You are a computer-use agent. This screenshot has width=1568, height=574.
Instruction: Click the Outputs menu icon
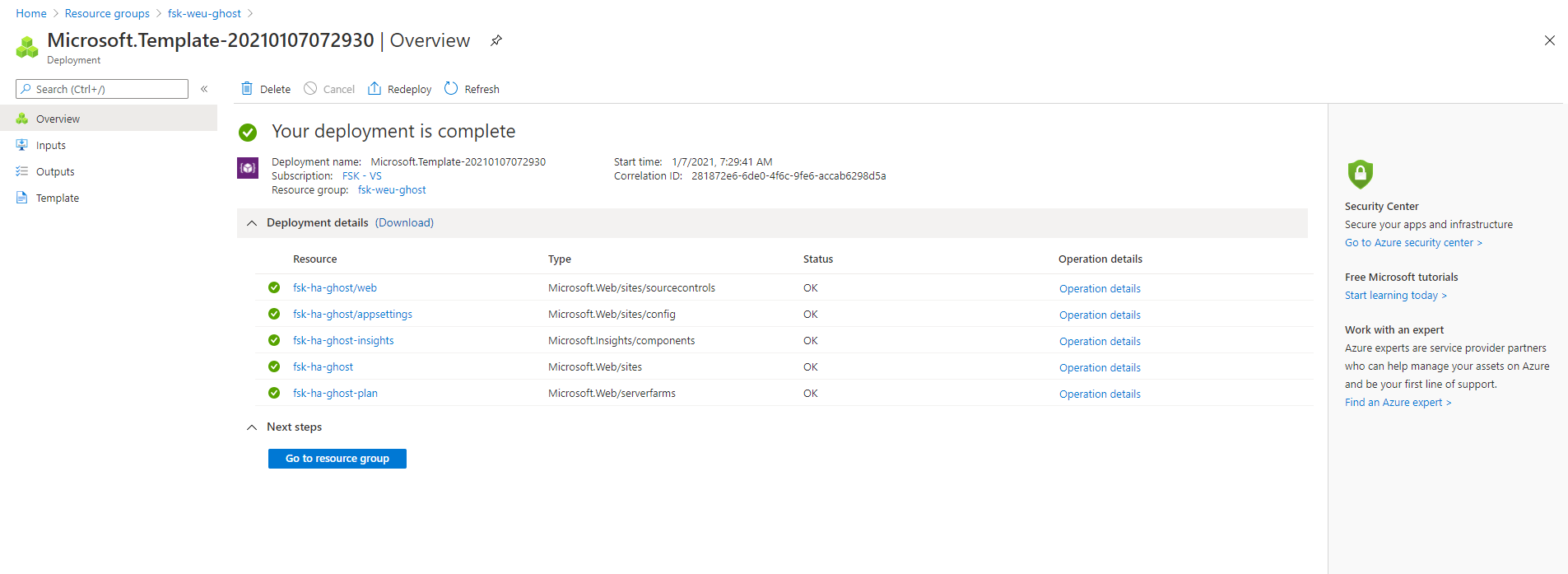pos(22,171)
